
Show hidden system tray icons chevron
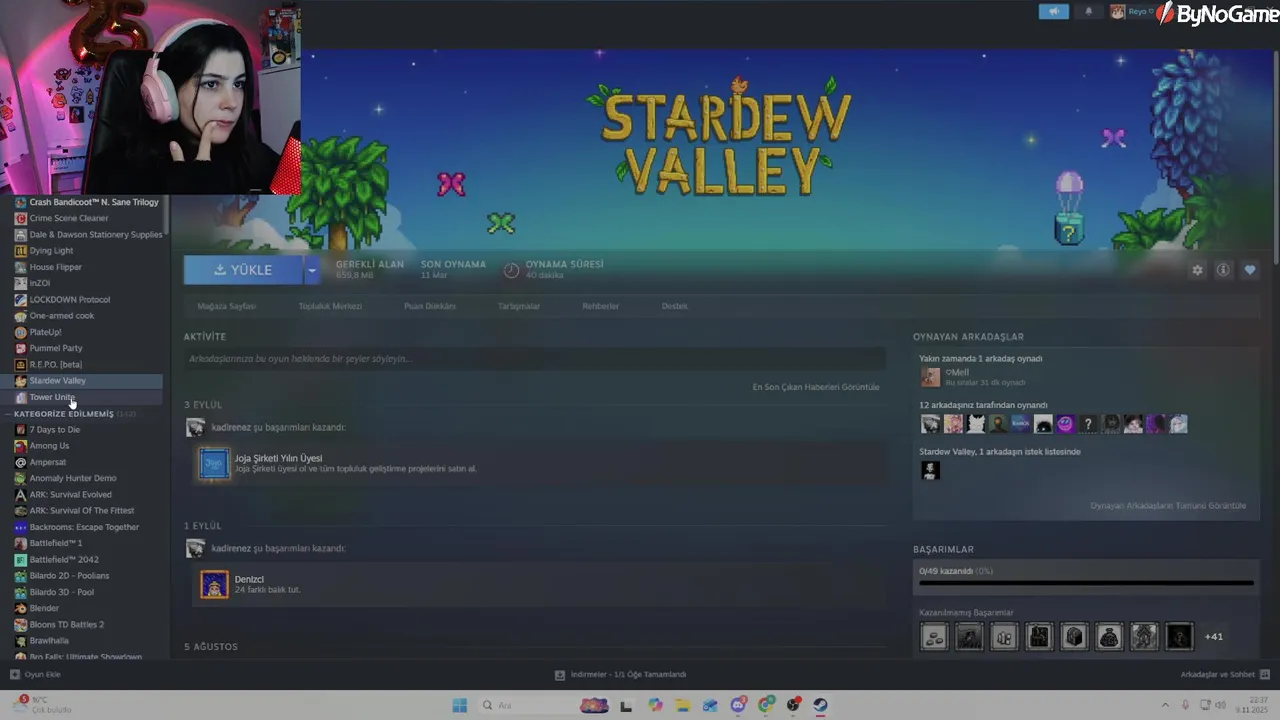[1165, 705]
